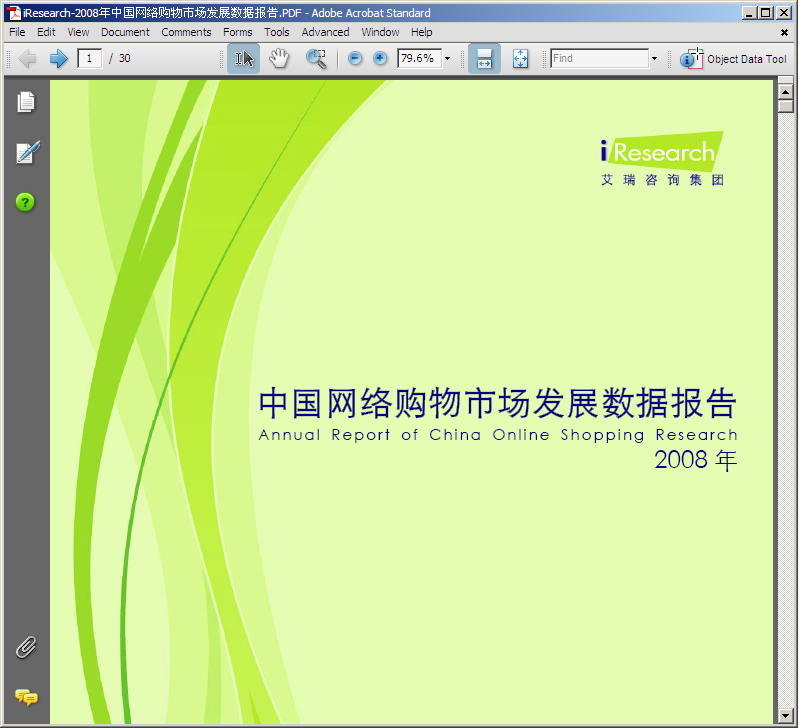Click the zoom in plus button

click(380, 59)
